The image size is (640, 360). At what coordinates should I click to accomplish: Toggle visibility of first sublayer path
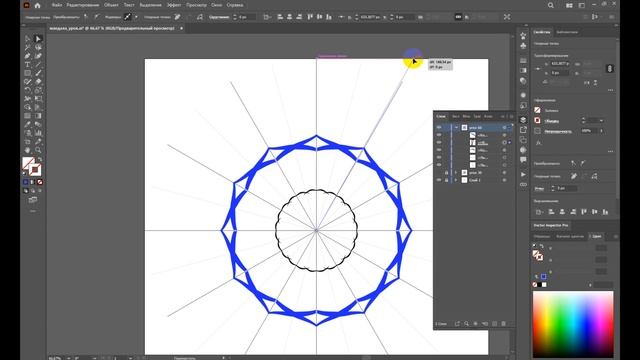[x=439, y=135]
